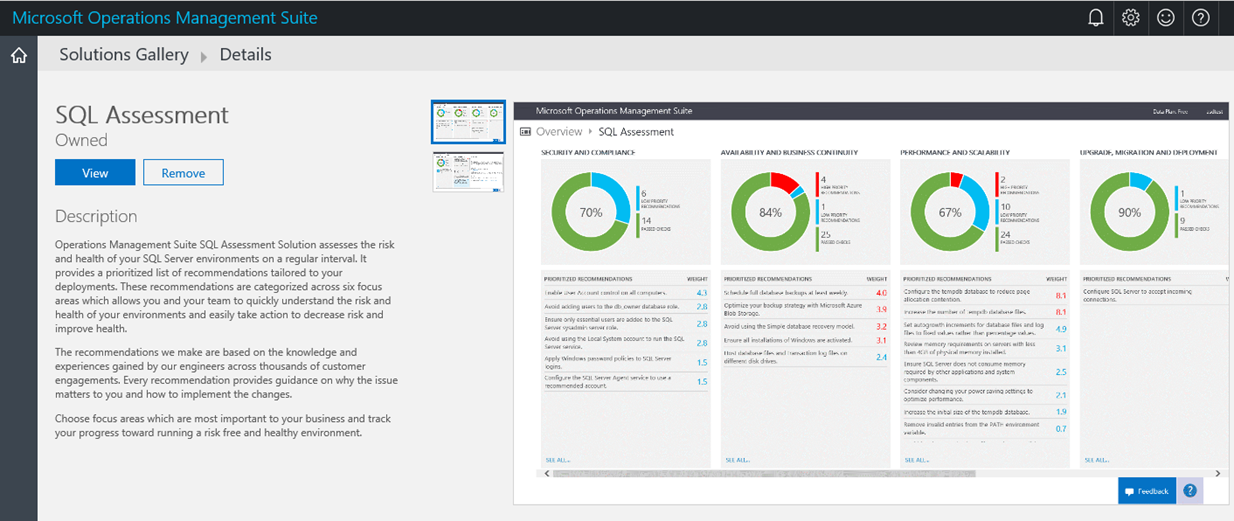Click right arrow of preview horizontal scrollbar
Viewport: 1234px width, 521px height.
point(1218,472)
